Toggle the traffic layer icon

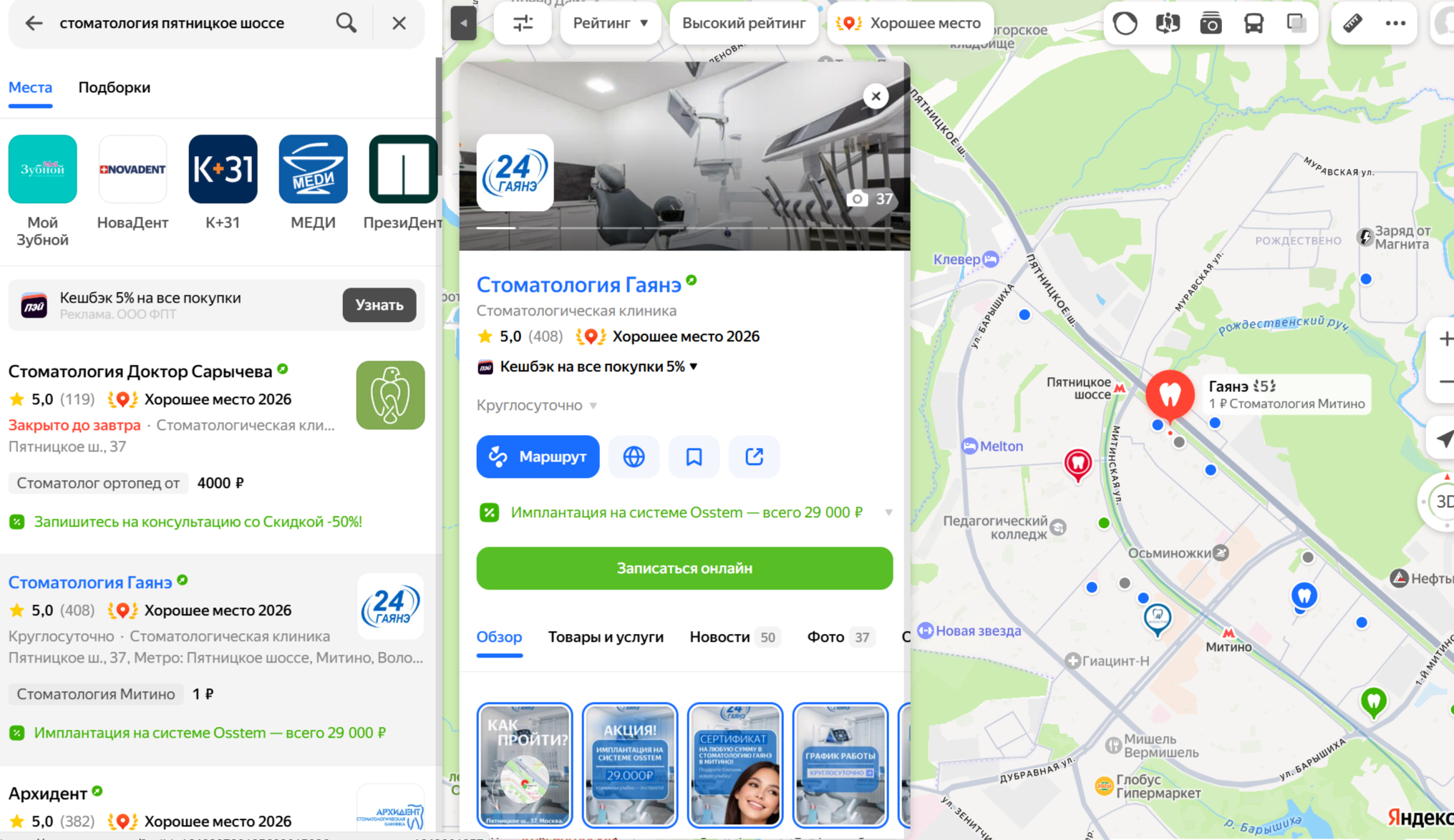pyautogui.click(x=1125, y=23)
